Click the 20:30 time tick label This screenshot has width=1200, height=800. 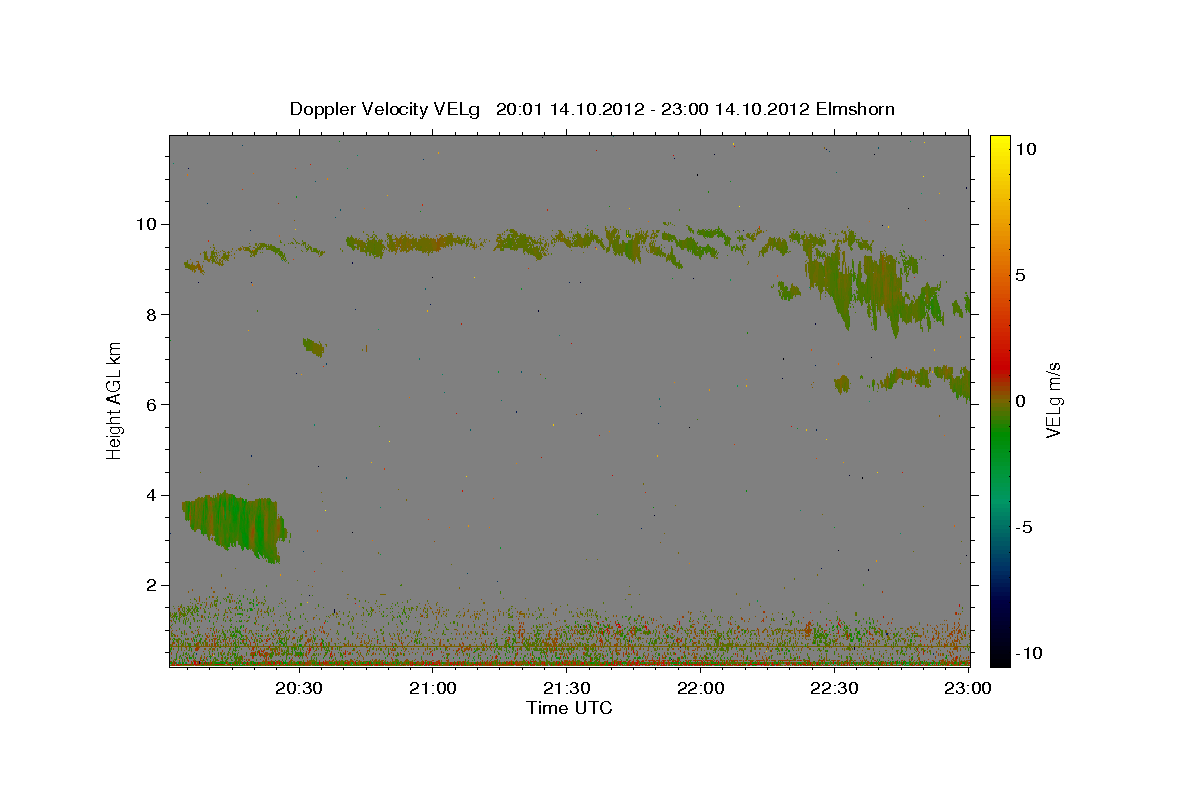[x=299, y=688]
